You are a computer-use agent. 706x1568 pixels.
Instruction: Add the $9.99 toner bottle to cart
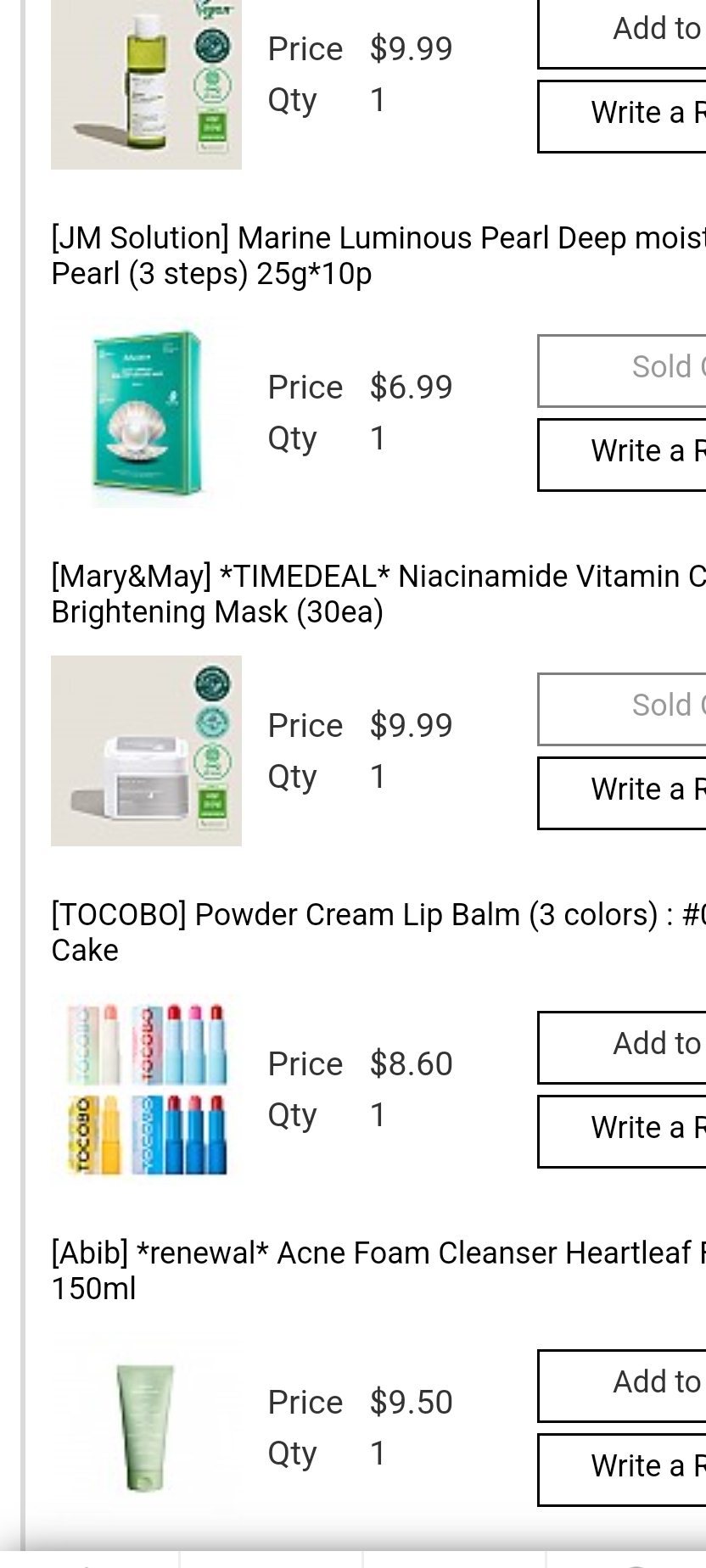click(623, 32)
